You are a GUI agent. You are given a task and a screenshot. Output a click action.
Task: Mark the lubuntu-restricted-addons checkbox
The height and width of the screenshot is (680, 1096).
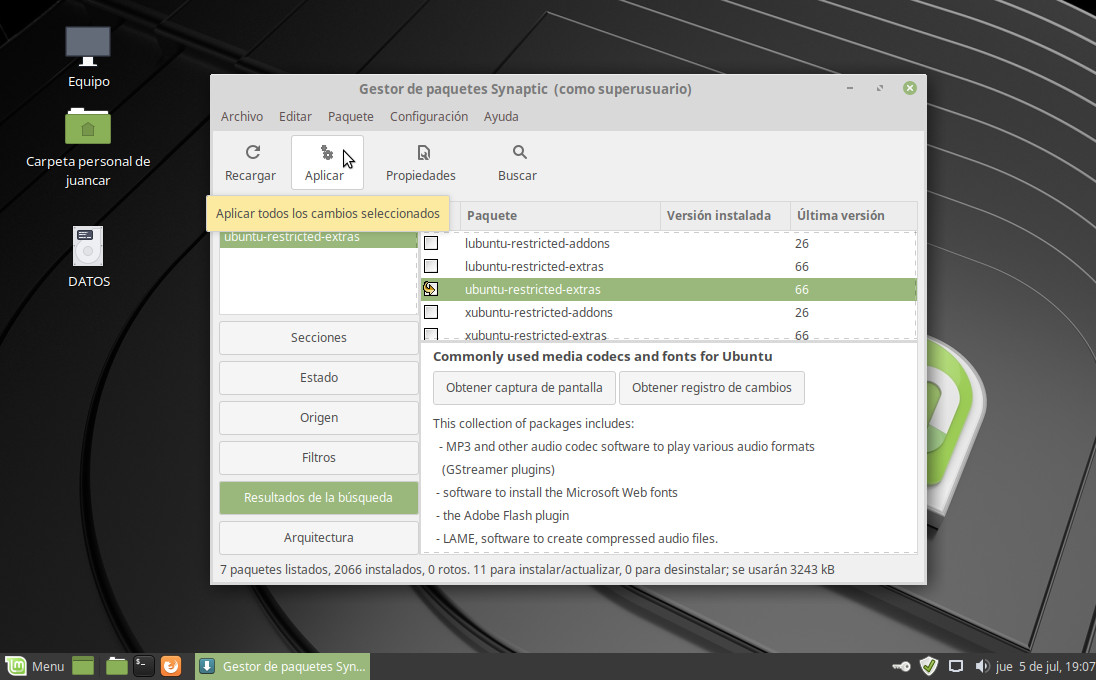click(x=431, y=243)
